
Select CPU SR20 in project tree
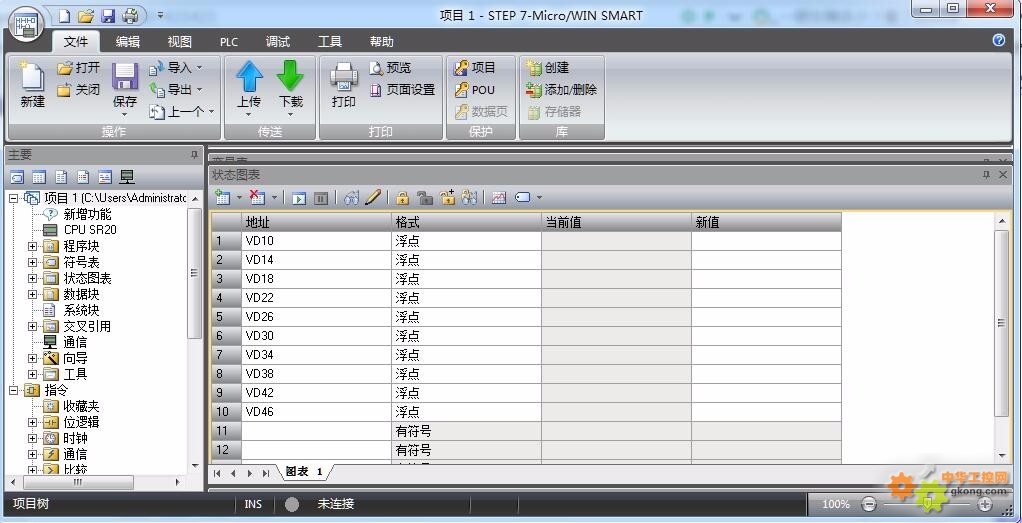tap(90, 230)
